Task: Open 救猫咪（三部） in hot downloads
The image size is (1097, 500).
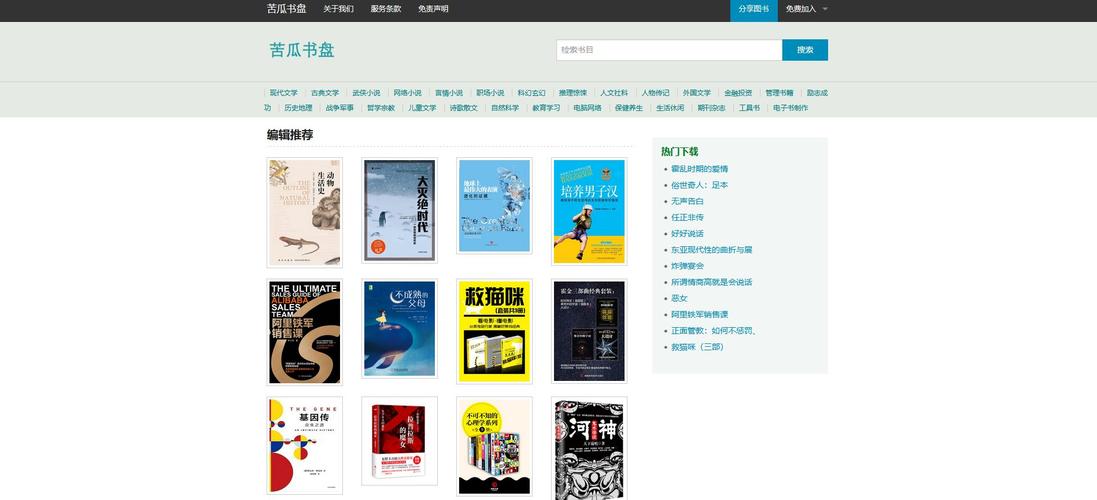Action: click(697, 347)
